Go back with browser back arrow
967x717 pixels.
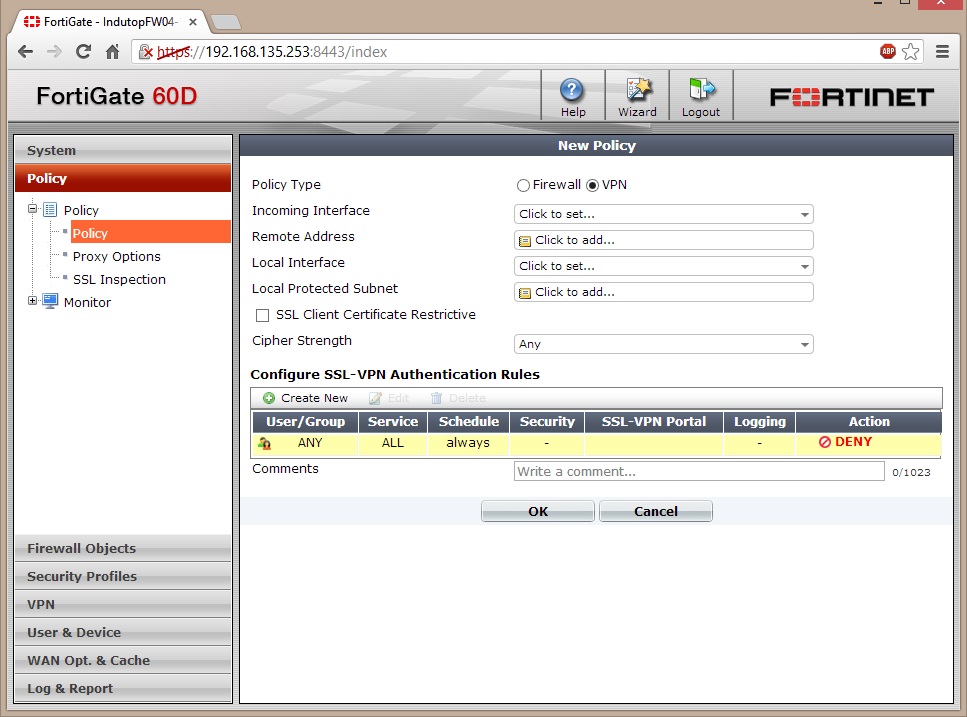coord(25,52)
